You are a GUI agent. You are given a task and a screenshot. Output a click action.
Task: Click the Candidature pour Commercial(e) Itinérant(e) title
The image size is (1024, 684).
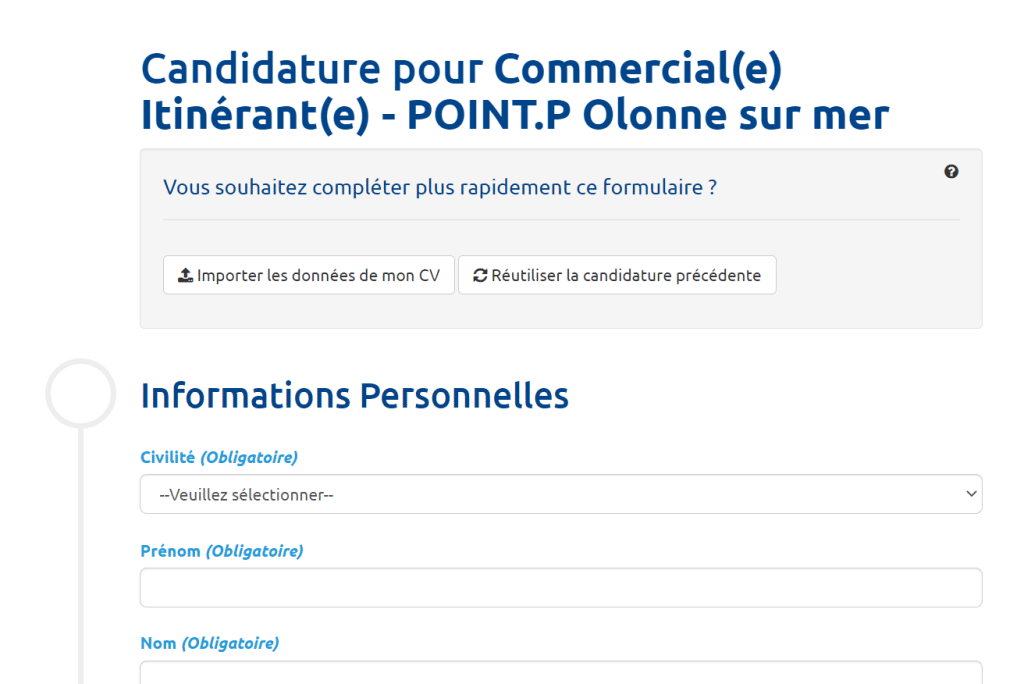point(515,91)
